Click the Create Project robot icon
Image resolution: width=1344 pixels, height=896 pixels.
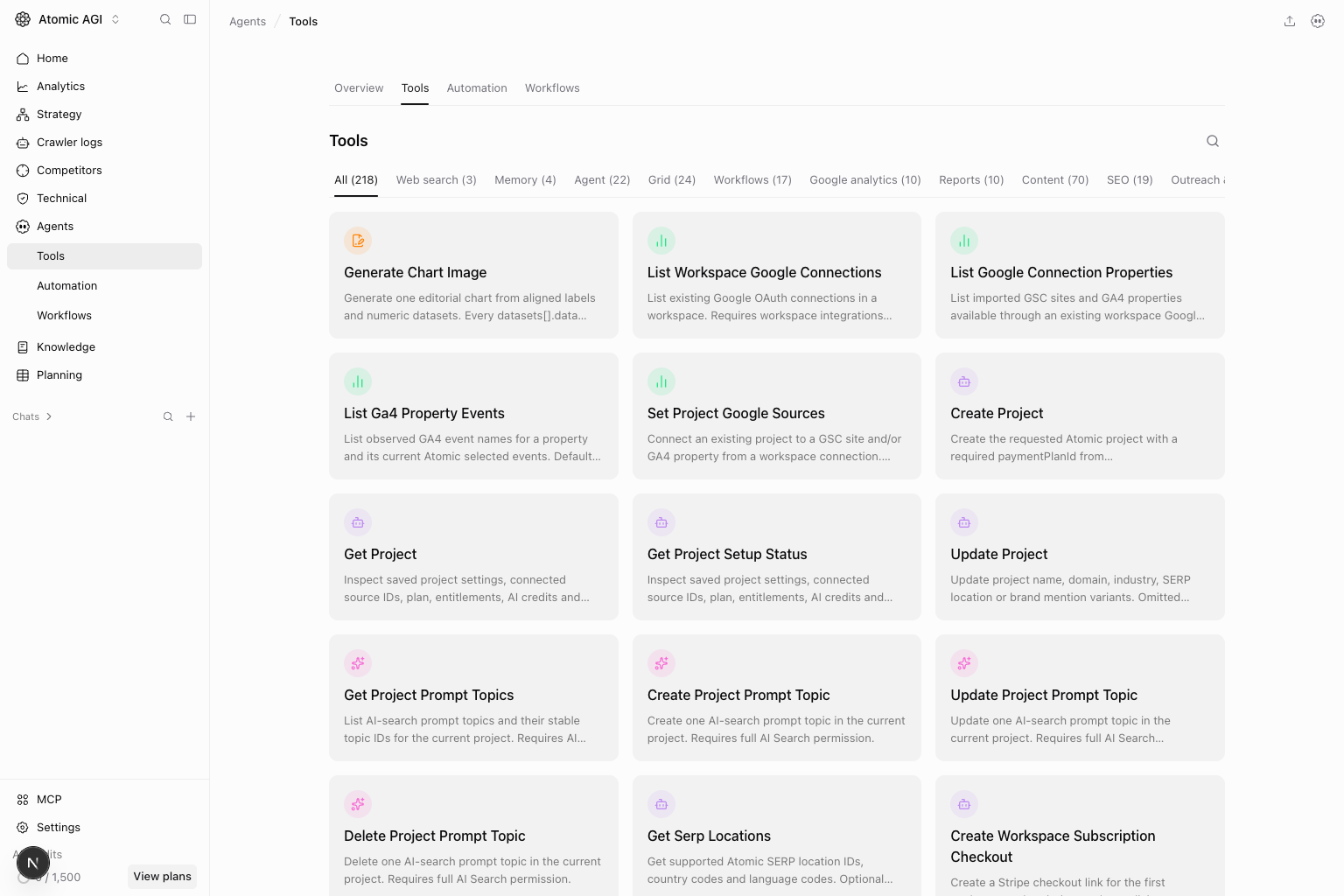pyautogui.click(x=964, y=381)
